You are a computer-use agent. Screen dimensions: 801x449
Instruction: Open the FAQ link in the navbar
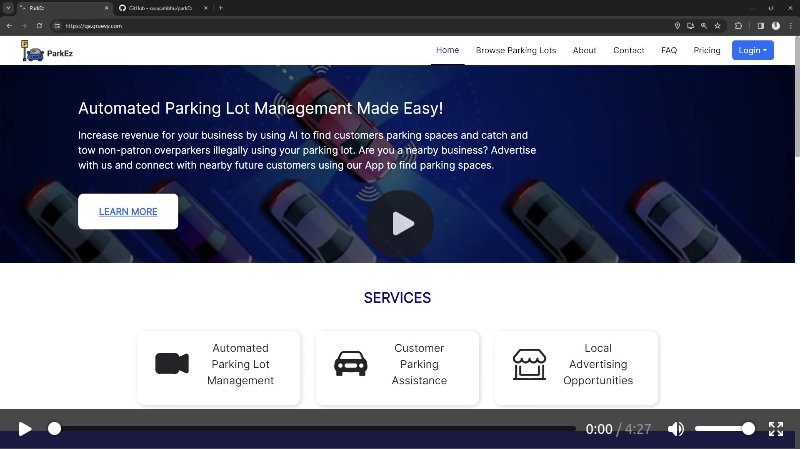click(x=669, y=50)
